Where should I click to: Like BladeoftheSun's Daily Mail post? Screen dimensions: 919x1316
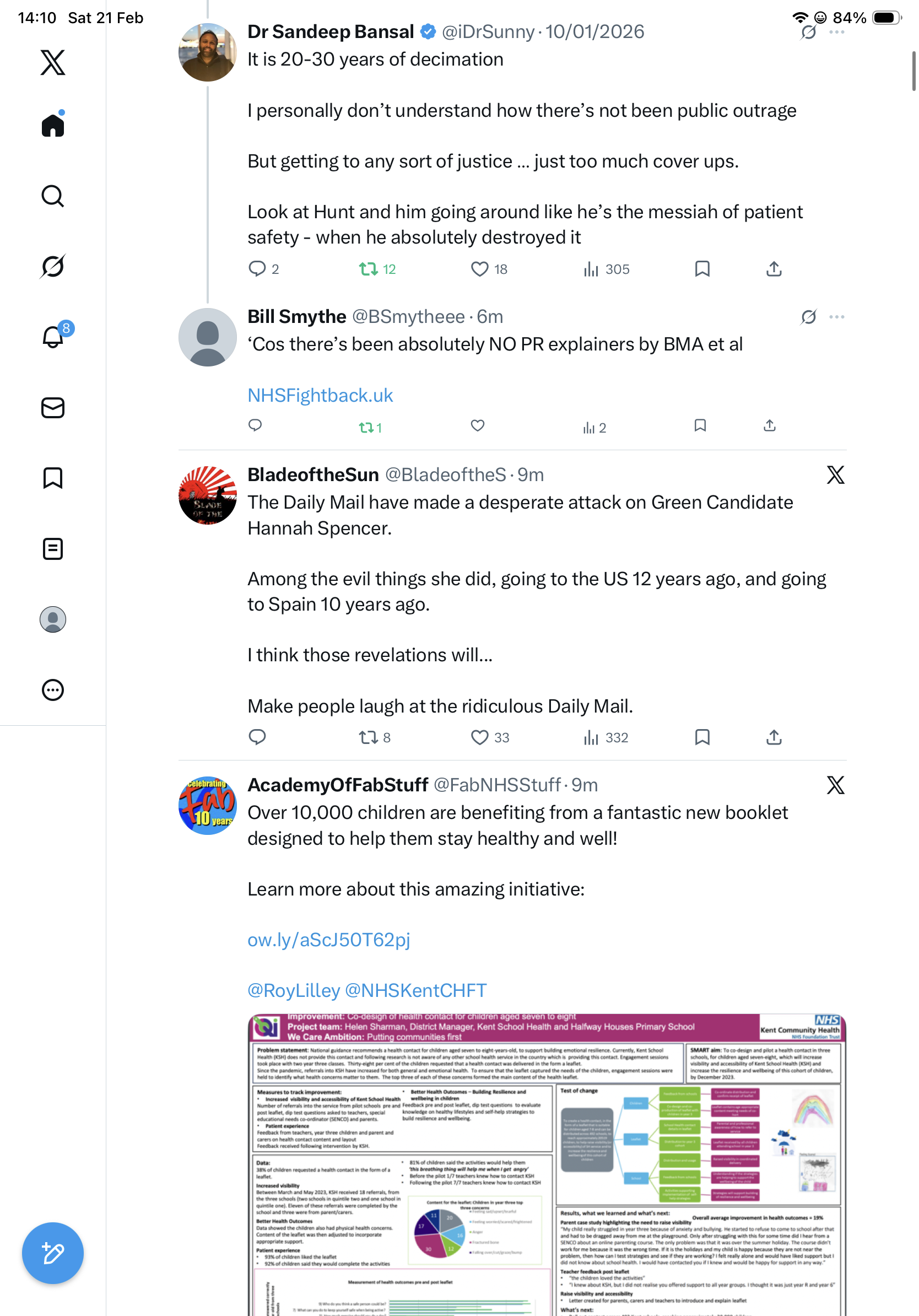click(479, 737)
